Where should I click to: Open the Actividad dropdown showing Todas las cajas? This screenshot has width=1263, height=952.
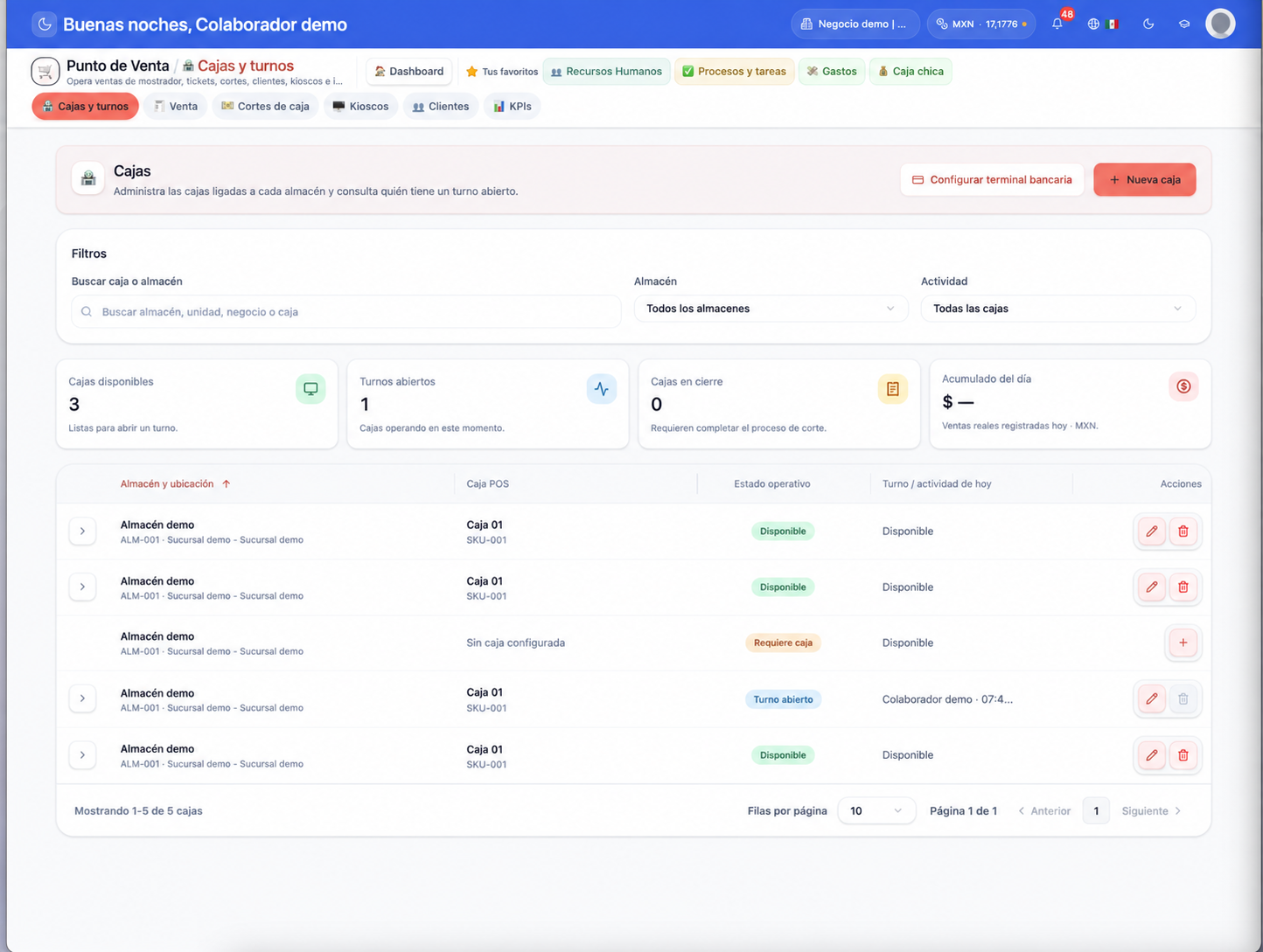[1058, 309]
